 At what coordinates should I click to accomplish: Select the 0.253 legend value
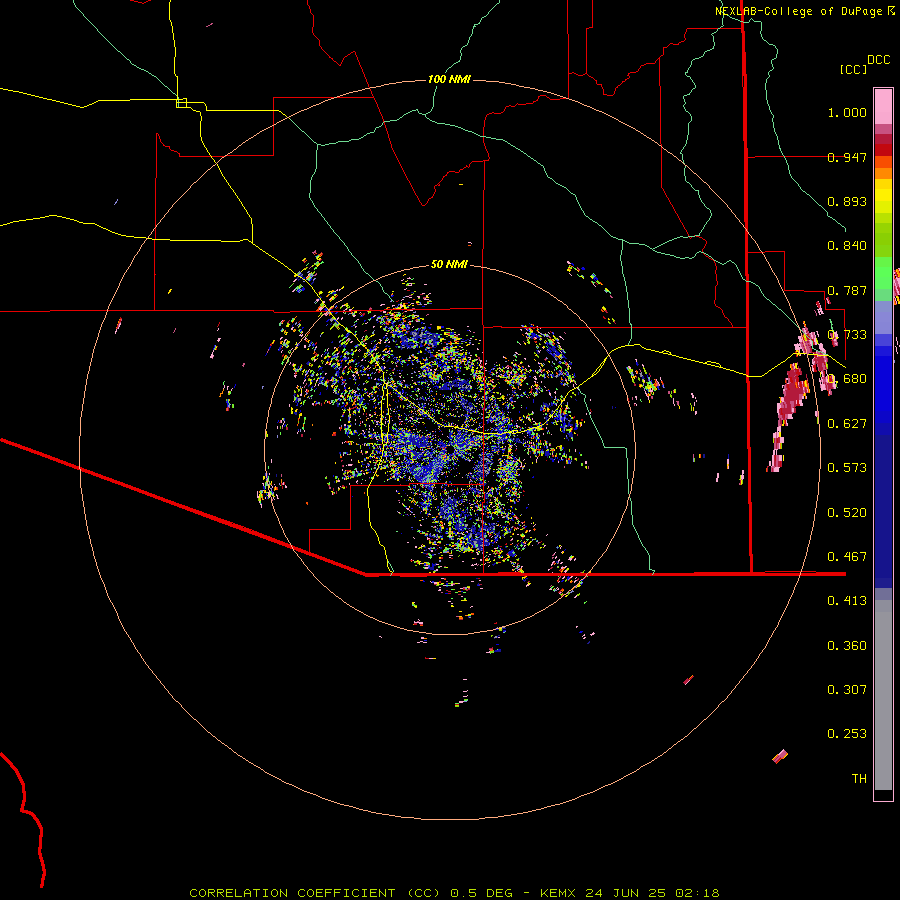(x=847, y=734)
